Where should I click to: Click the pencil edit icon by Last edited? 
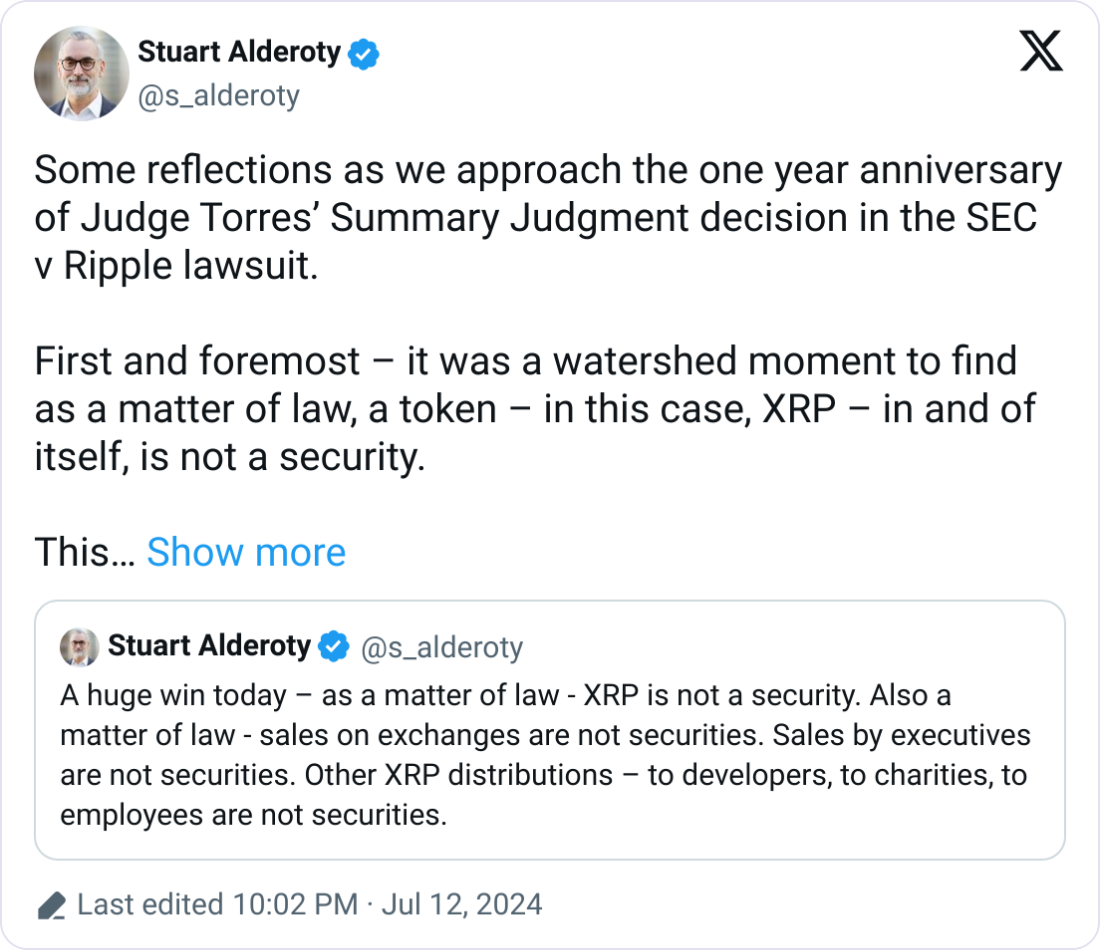click(x=51, y=906)
